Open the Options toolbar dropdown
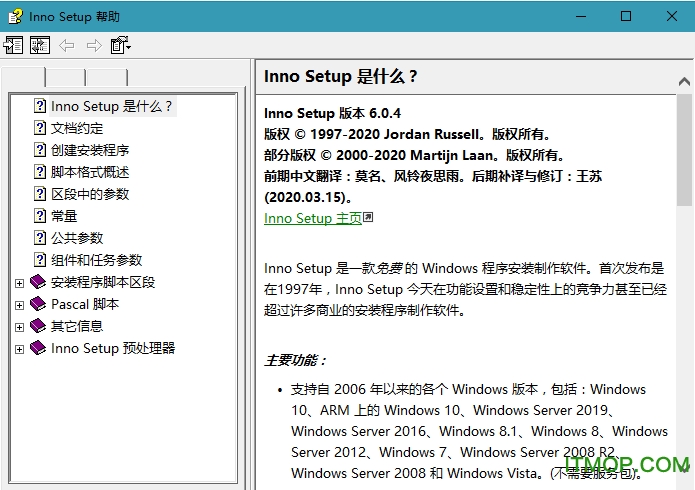The height and width of the screenshot is (490, 695). tap(120, 45)
